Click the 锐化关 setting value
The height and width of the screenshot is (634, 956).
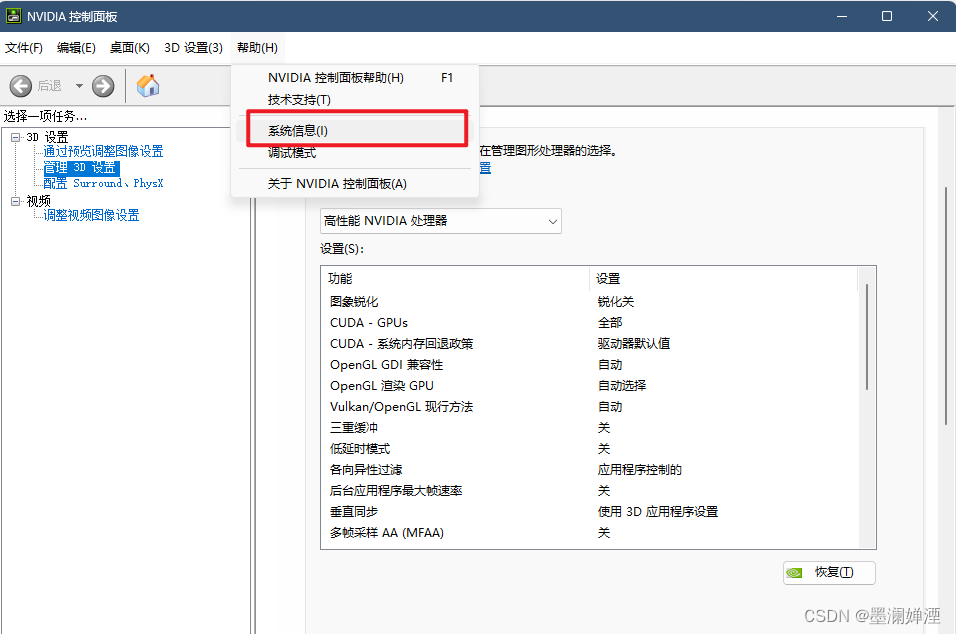(x=616, y=302)
